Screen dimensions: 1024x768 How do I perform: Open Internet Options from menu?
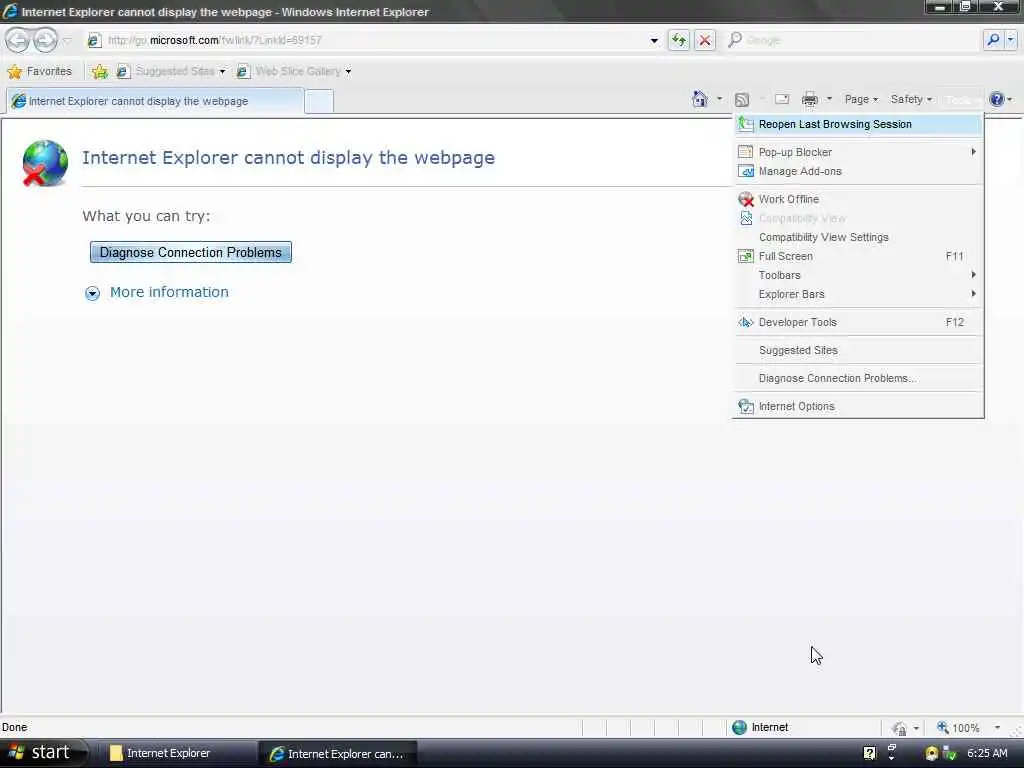click(858, 406)
